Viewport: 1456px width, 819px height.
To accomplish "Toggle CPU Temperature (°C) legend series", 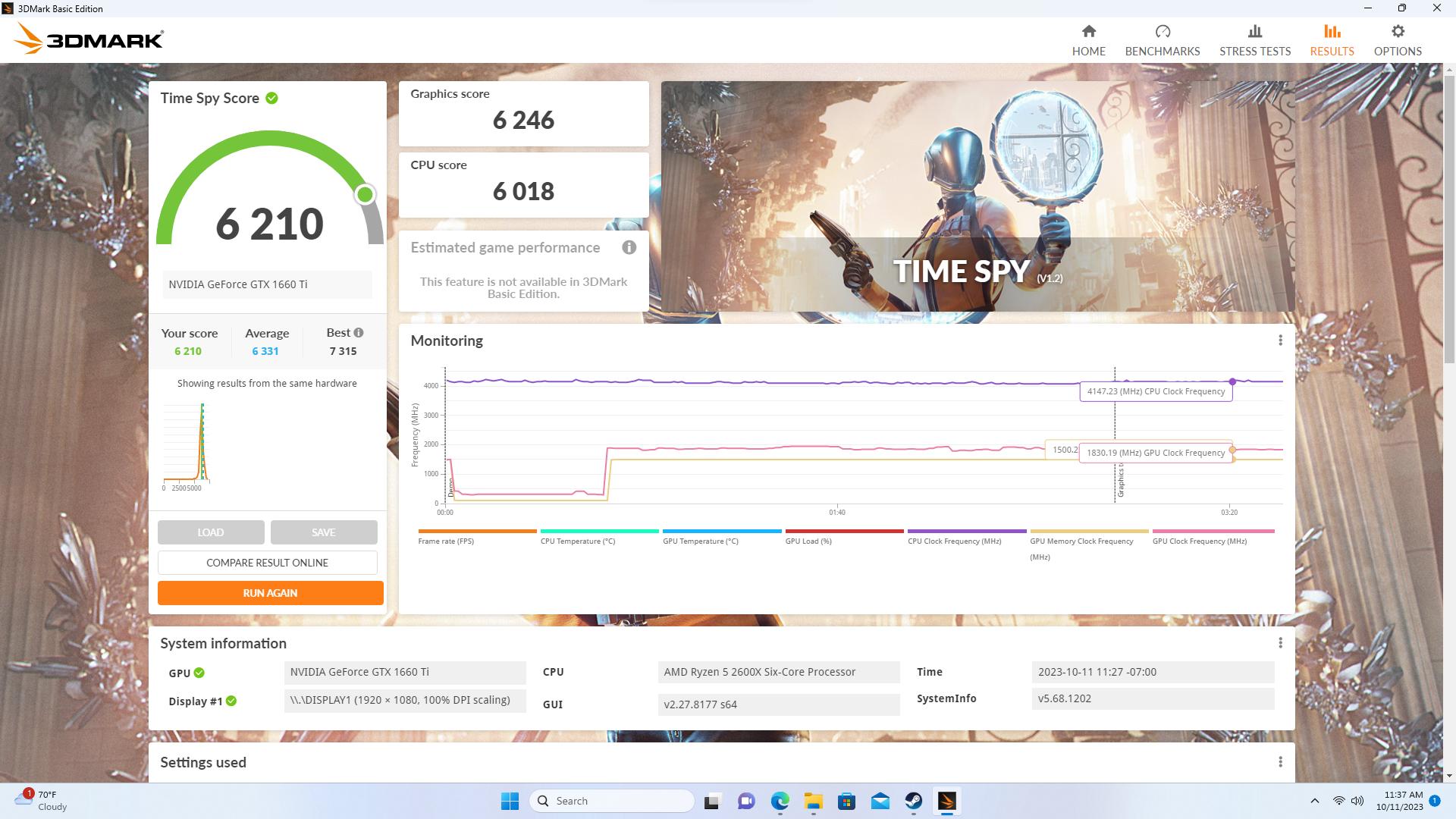I will [x=599, y=537].
